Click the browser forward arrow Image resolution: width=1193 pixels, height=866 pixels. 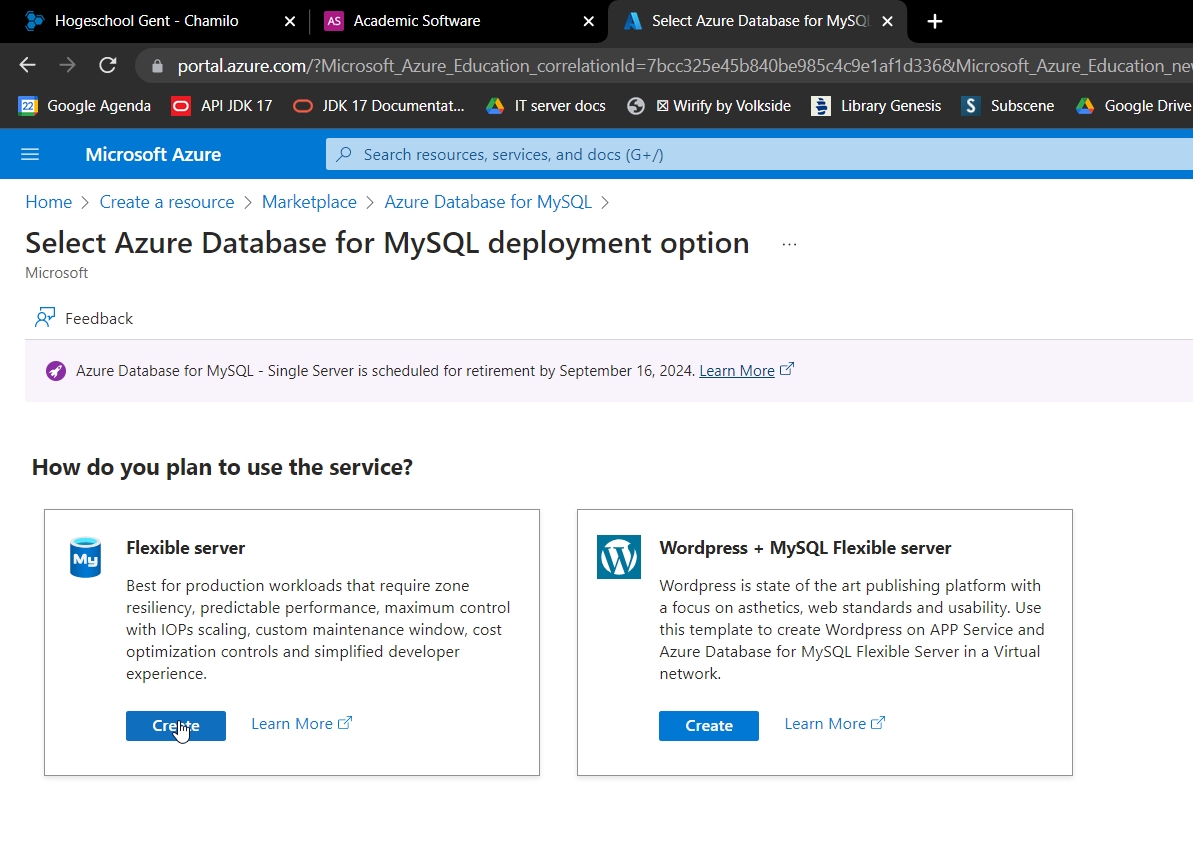(x=67, y=65)
